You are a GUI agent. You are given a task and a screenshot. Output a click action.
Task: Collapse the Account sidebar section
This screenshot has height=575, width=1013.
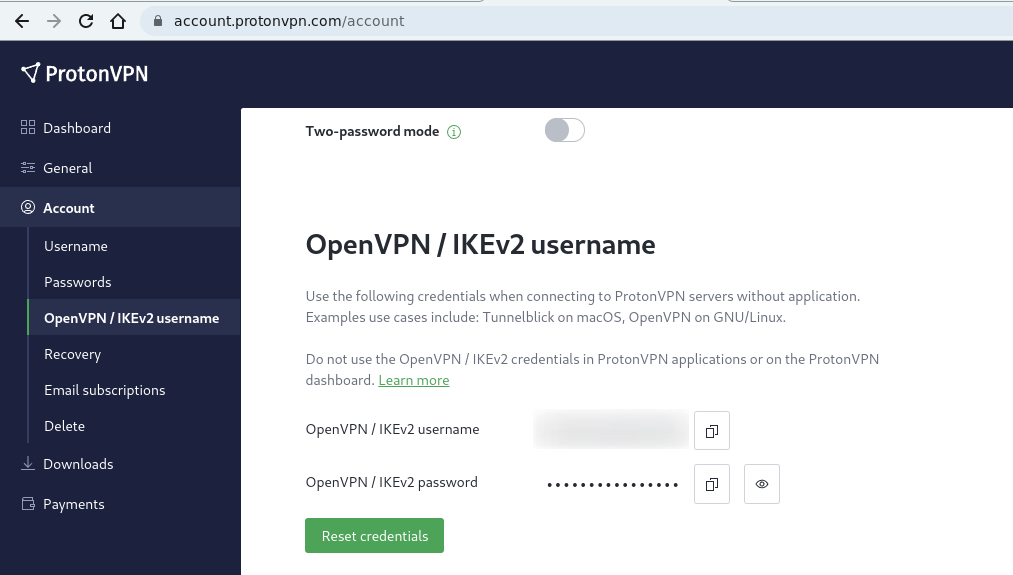point(120,207)
